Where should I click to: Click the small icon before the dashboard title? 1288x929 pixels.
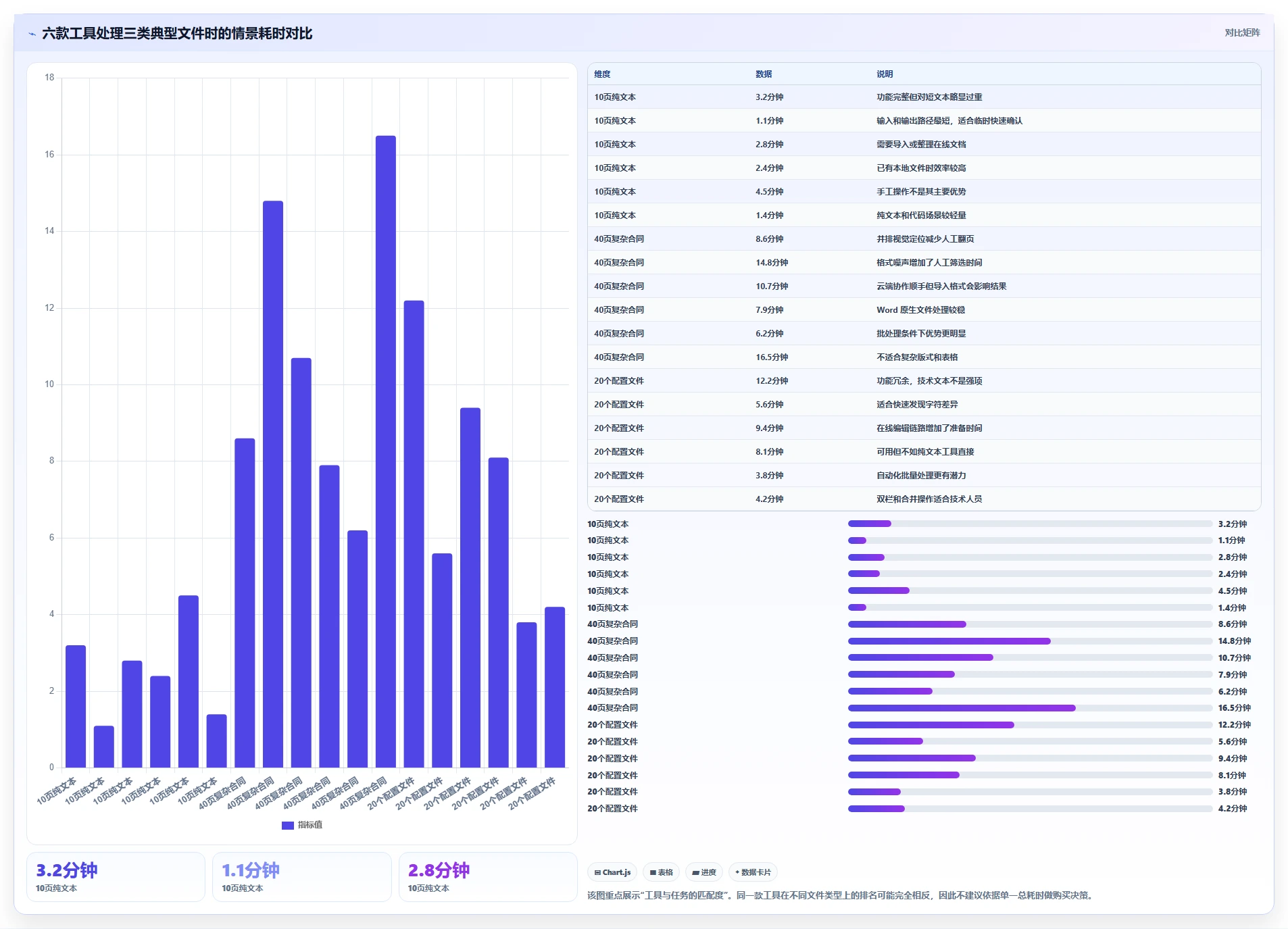point(32,34)
